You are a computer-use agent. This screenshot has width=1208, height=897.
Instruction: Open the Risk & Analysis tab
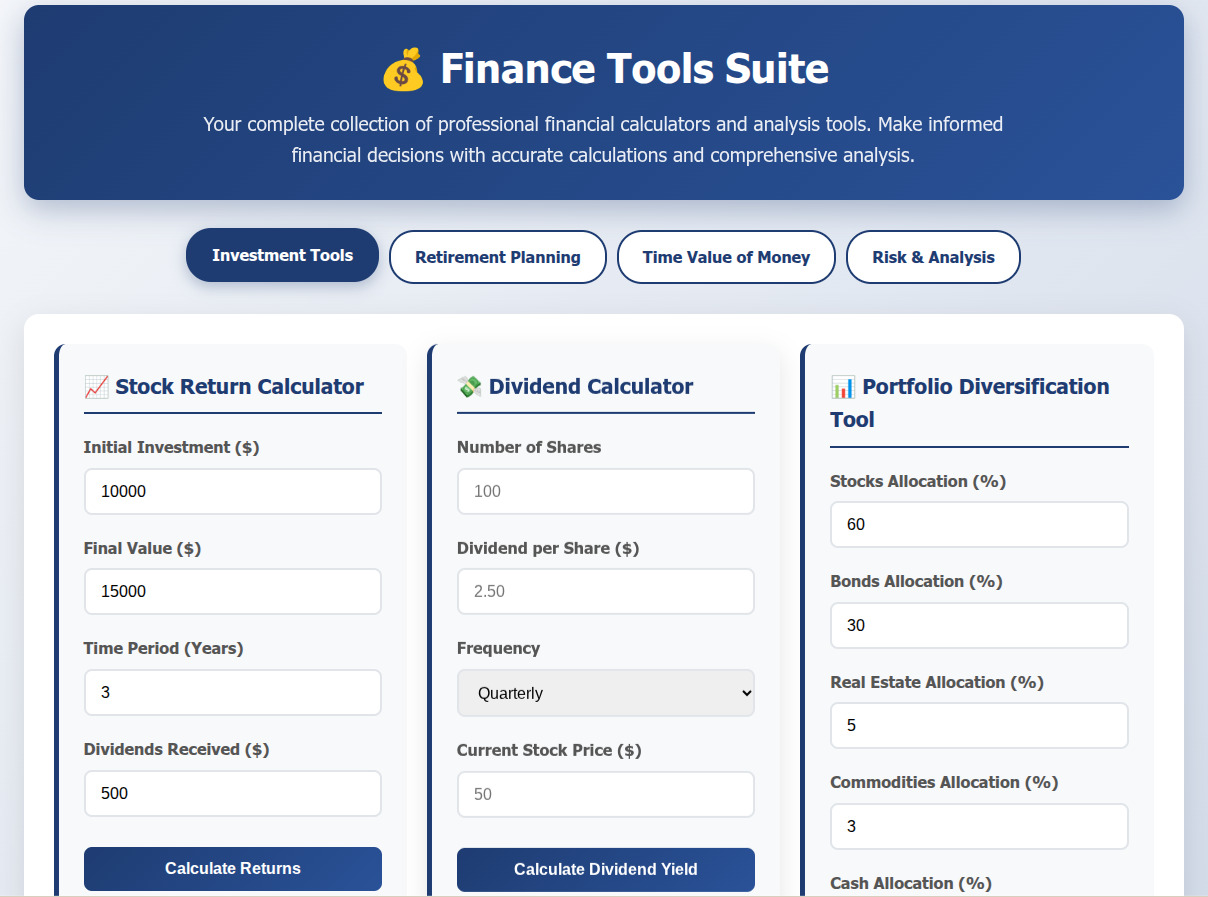(x=933, y=257)
